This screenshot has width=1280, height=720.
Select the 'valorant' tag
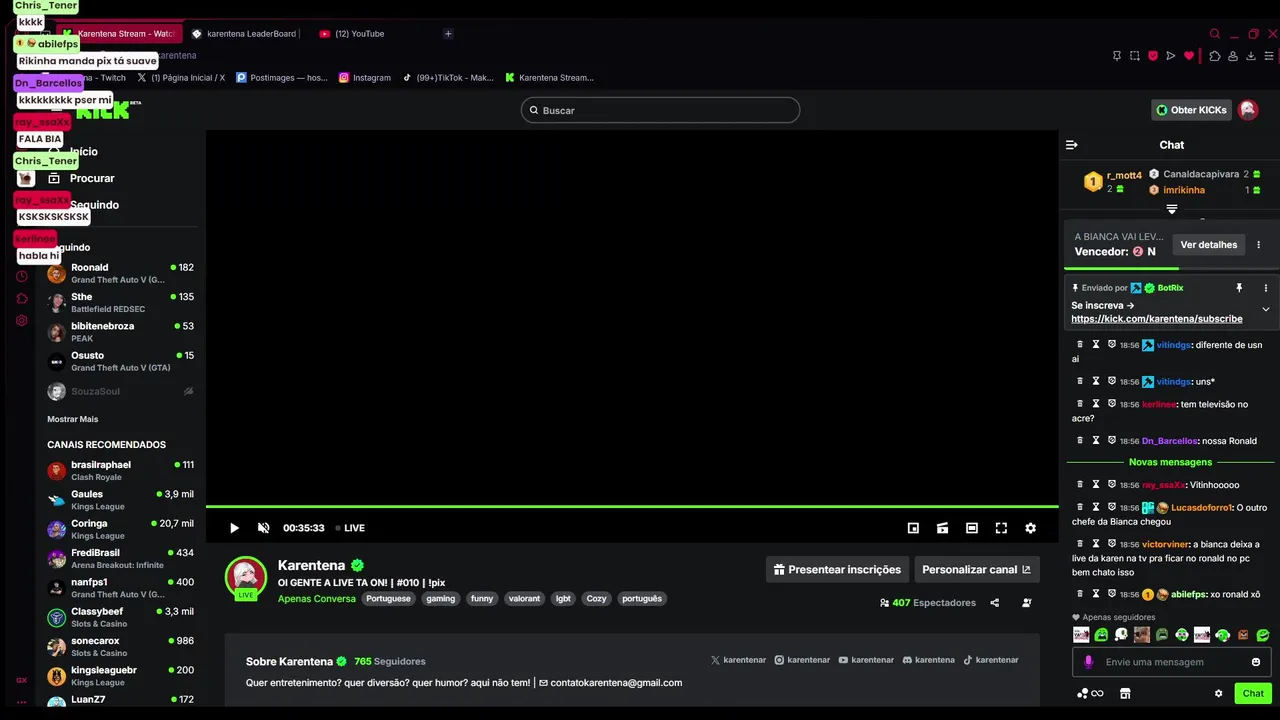(524, 599)
